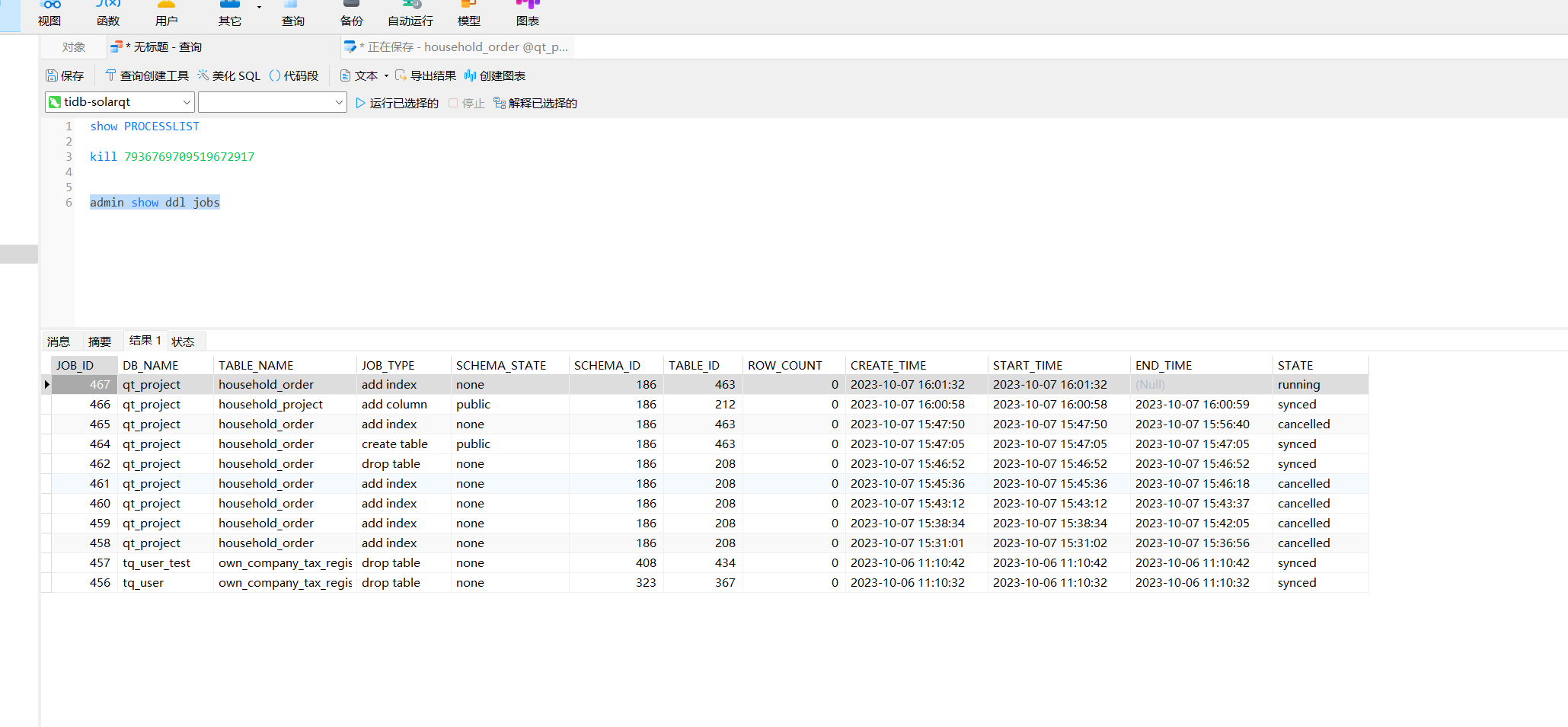
Task: Open the 查询 (Query) toolbar item
Action: coord(292,14)
